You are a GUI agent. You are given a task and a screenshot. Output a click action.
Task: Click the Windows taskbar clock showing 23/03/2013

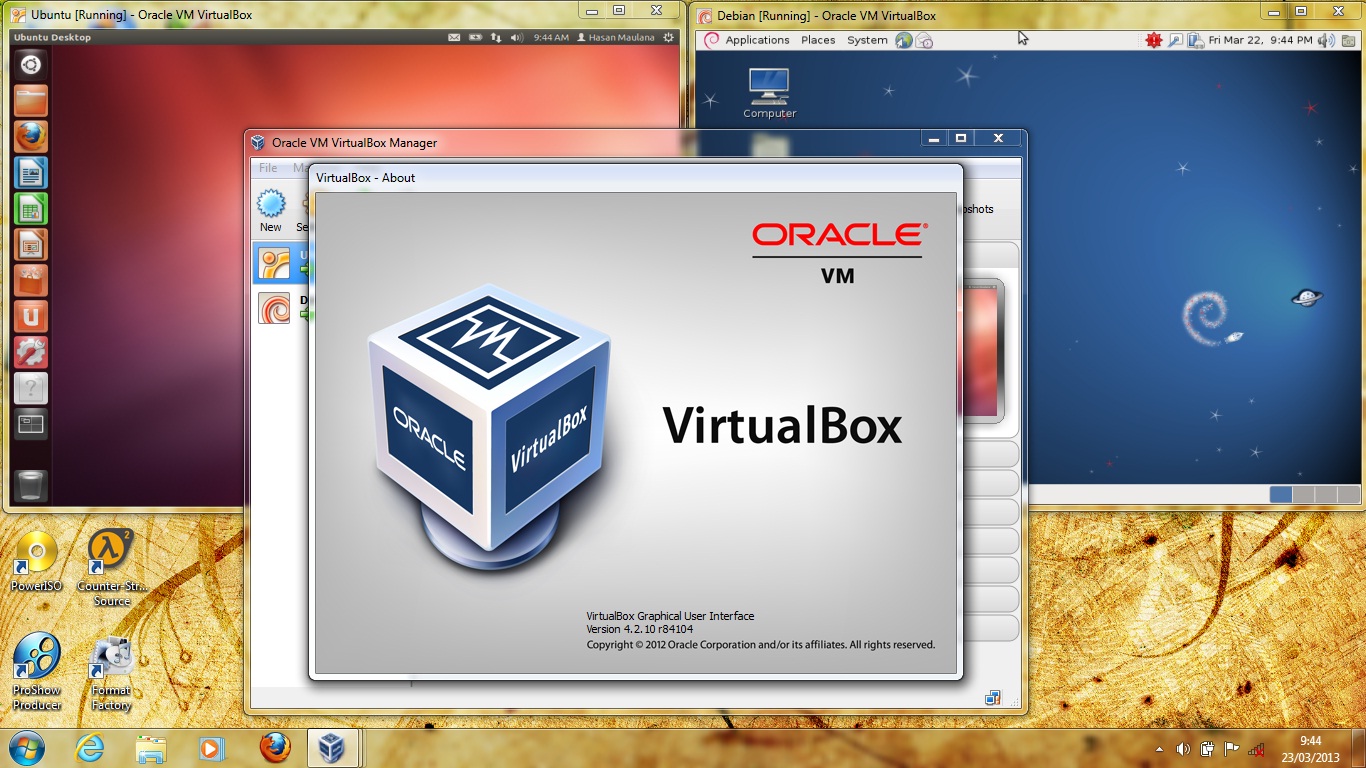[x=1310, y=748]
